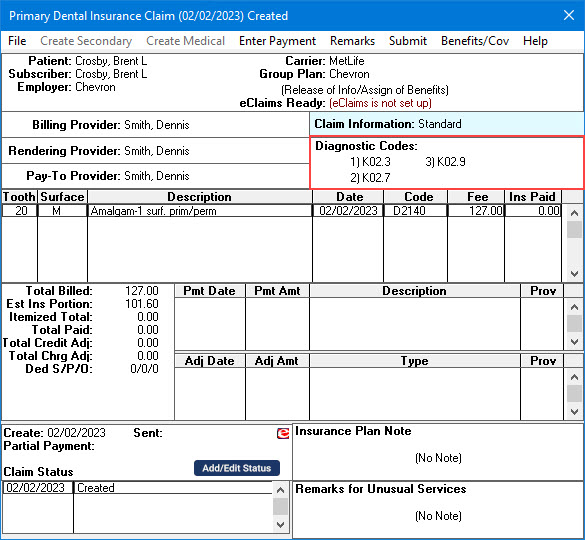The height and width of the screenshot is (540, 585).
Task: Click procedures list scroll down arrow
Action: (574, 274)
